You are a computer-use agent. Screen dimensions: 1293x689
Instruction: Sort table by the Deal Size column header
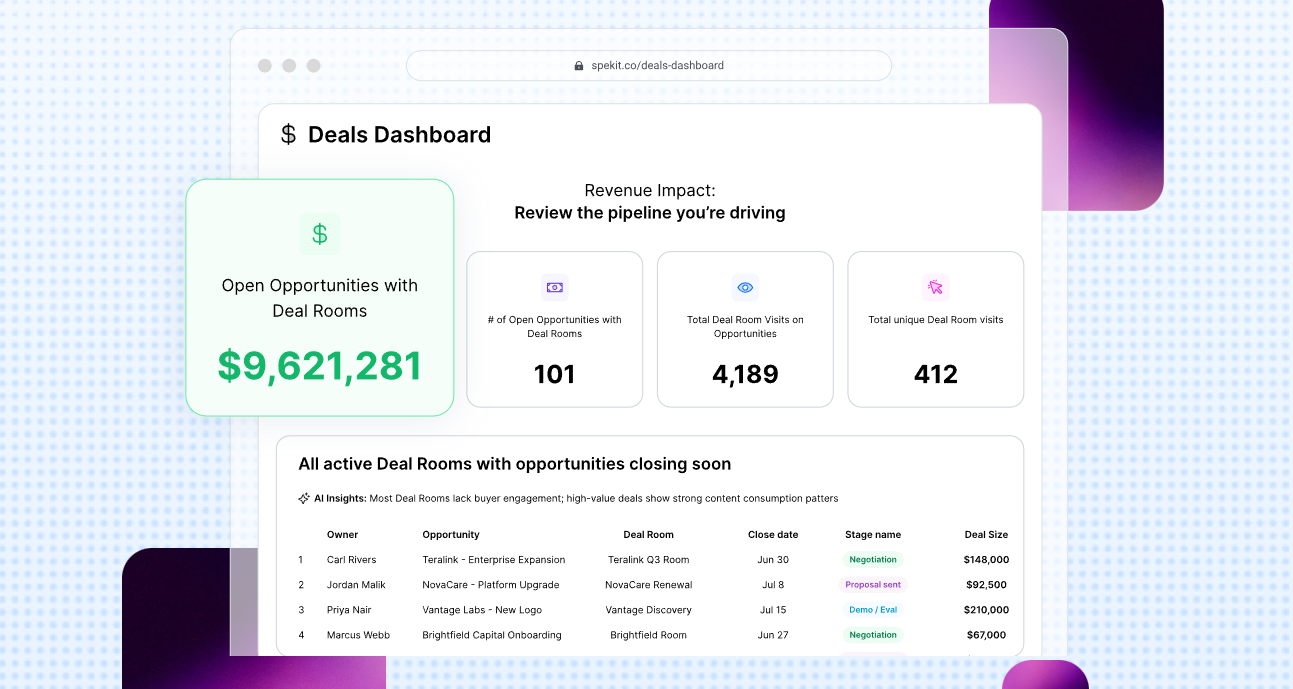(986, 535)
